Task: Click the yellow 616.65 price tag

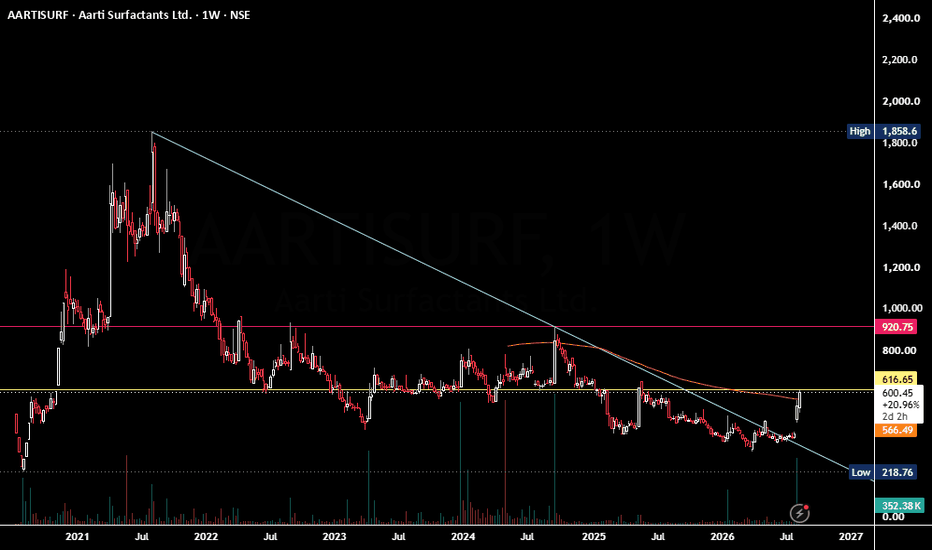Action: click(897, 379)
